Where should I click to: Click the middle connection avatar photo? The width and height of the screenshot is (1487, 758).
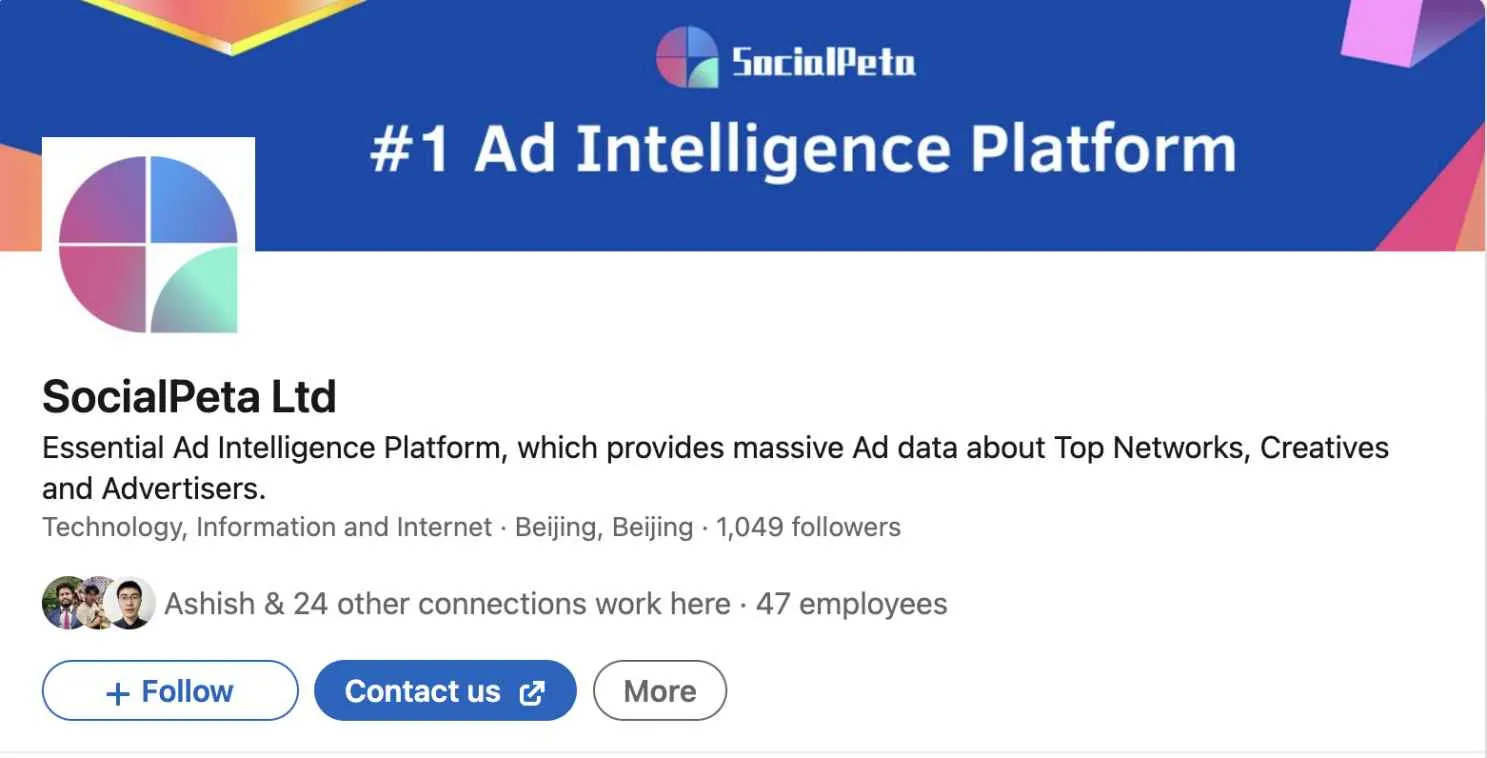point(95,604)
